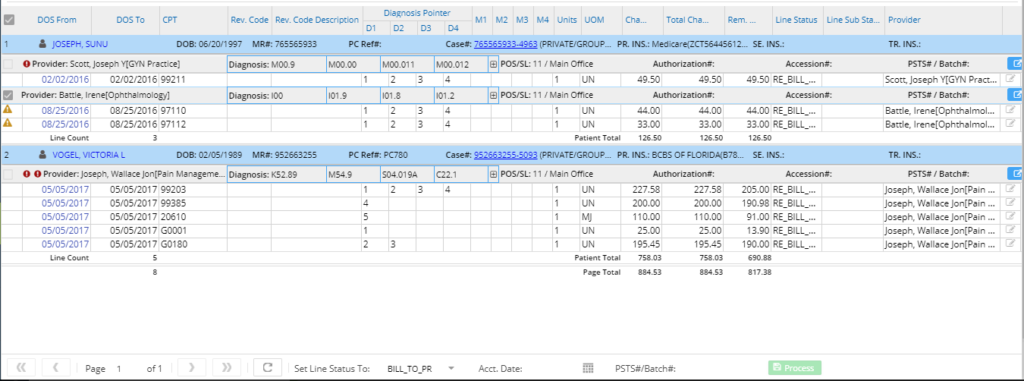Screen dimensions: 1024x381
Task: Open case link 765565933-4963
Action: pos(505,44)
